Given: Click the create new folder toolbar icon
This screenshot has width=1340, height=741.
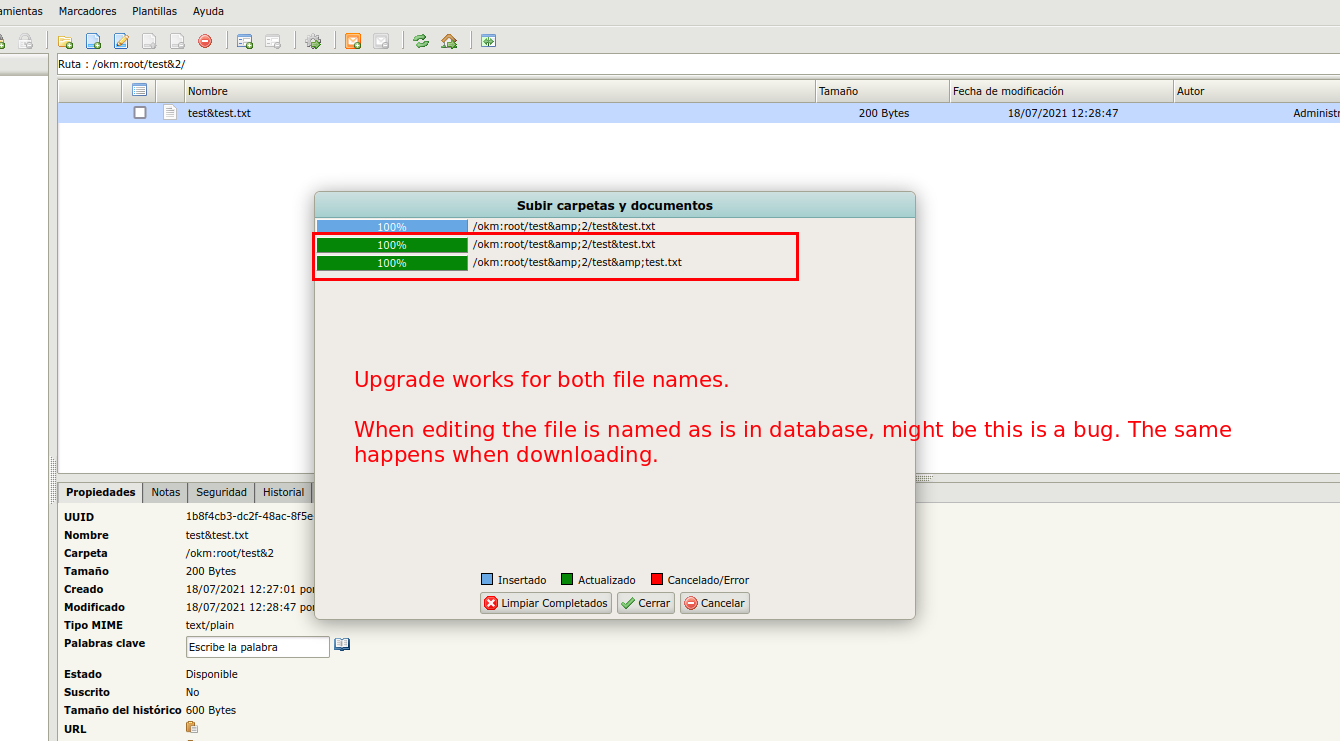Looking at the screenshot, I should [x=65, y=41].
